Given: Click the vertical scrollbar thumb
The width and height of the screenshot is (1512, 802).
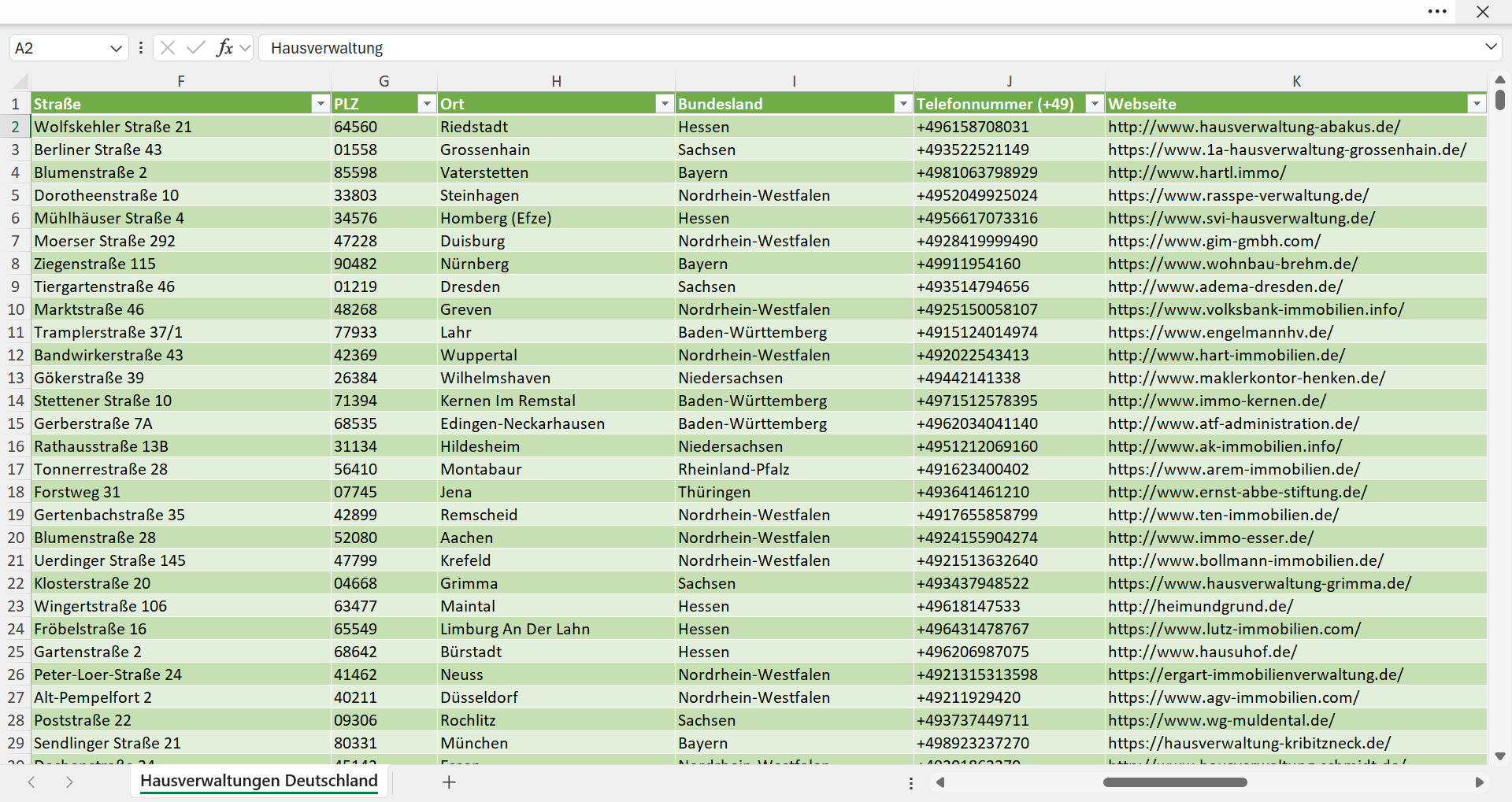Looking at the screenshot, I should 1500,99.
